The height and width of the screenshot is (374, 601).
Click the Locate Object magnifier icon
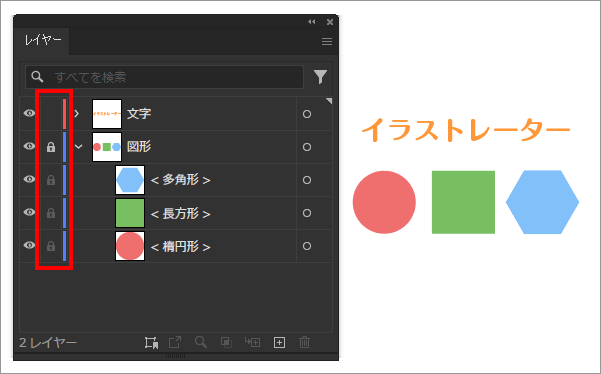click(x=201, y=342)
